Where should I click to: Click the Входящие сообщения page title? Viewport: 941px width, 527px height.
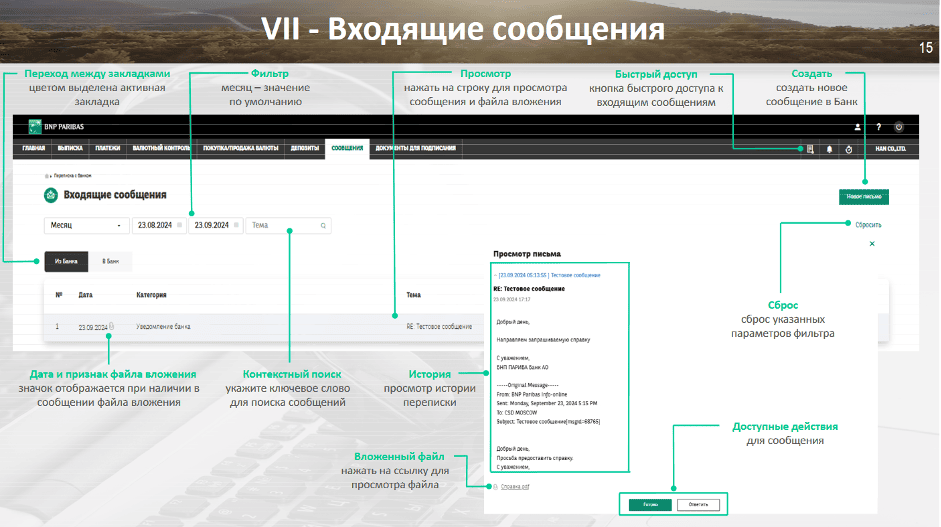click(x=115, y=195)
